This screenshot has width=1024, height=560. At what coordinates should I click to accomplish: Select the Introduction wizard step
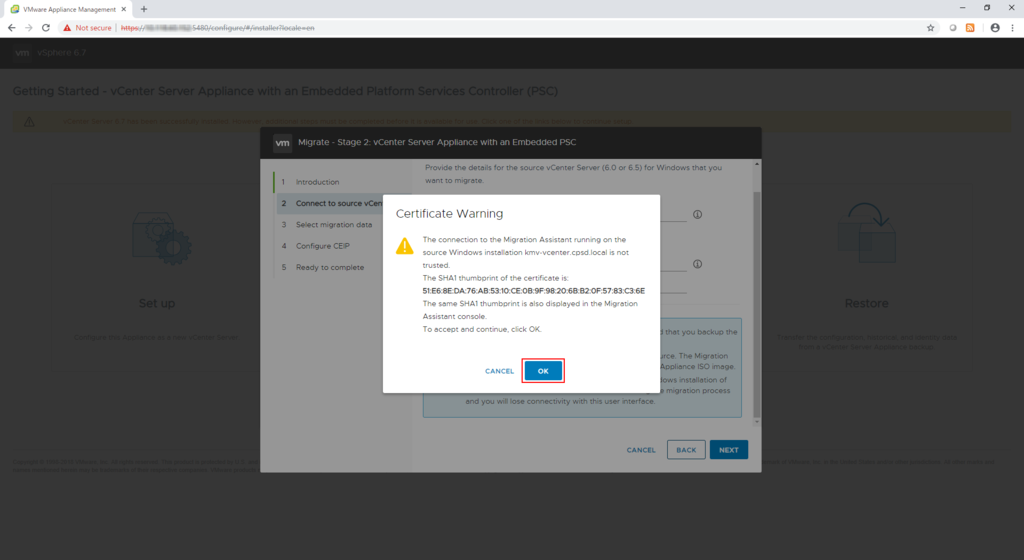coord(317,182)
